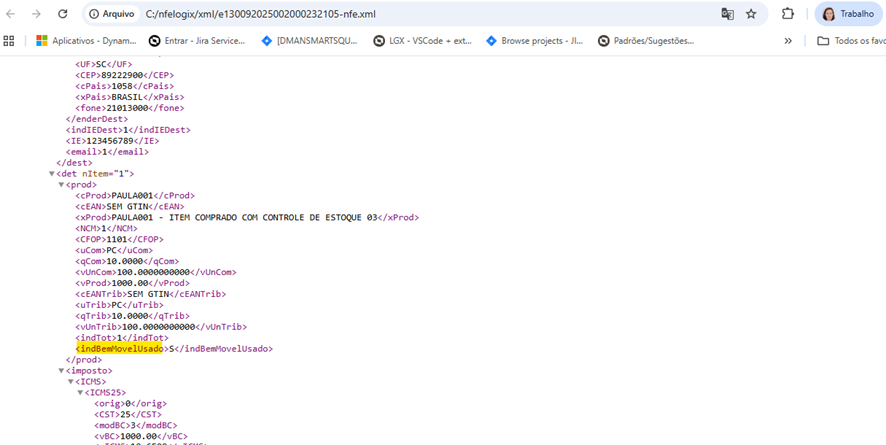Screen dimensions: 886x445
Task: Click the vUnCom value line
Action: (x=156, y=272)
